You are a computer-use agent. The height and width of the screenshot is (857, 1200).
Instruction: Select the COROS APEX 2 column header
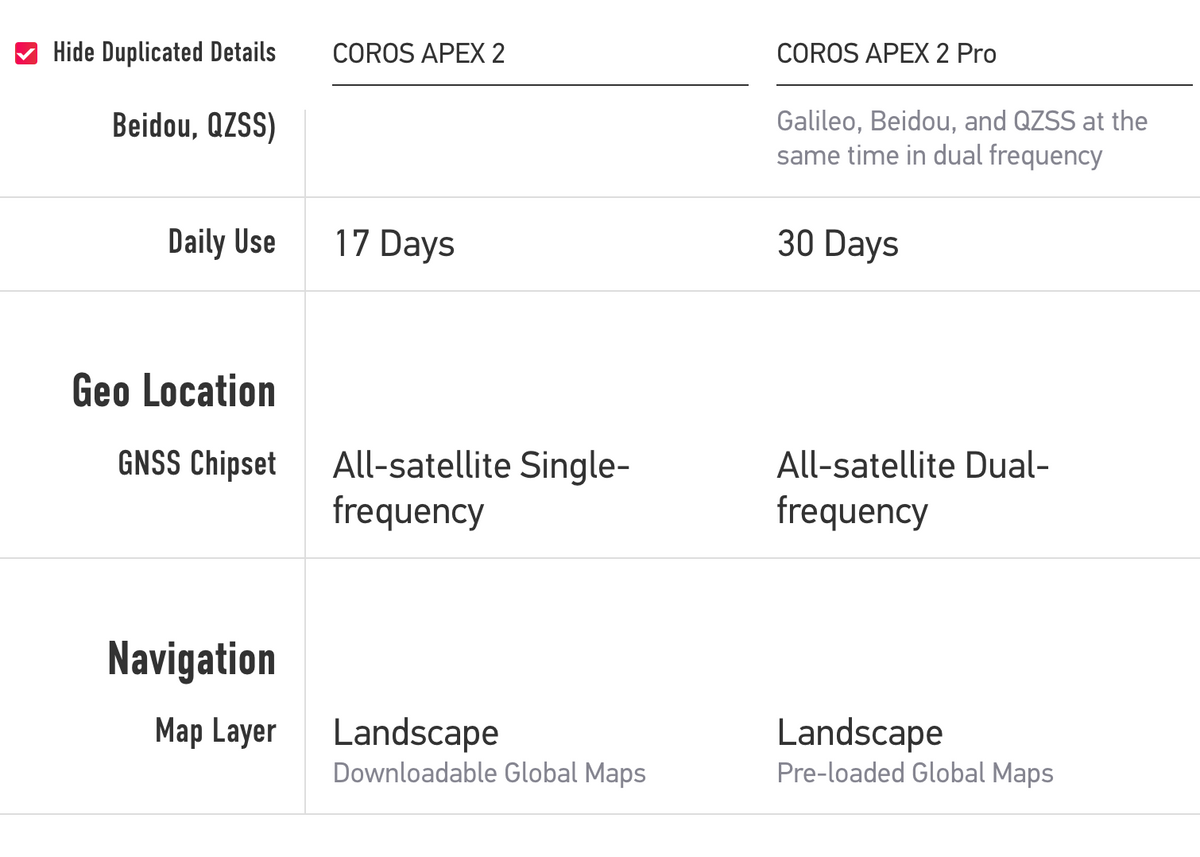(x=419, y=54)
